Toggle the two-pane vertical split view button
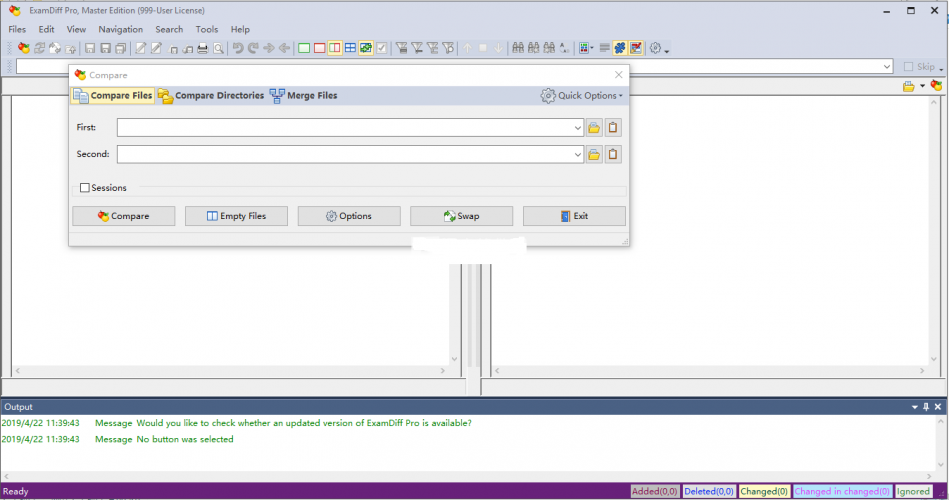Screen dimensions: 949x500 pos(335,48)
